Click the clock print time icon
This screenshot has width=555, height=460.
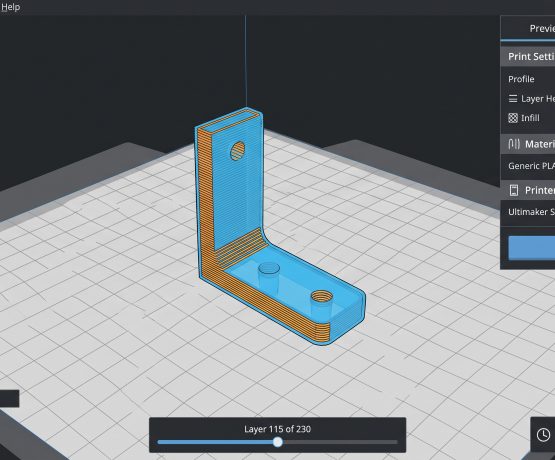543,435
